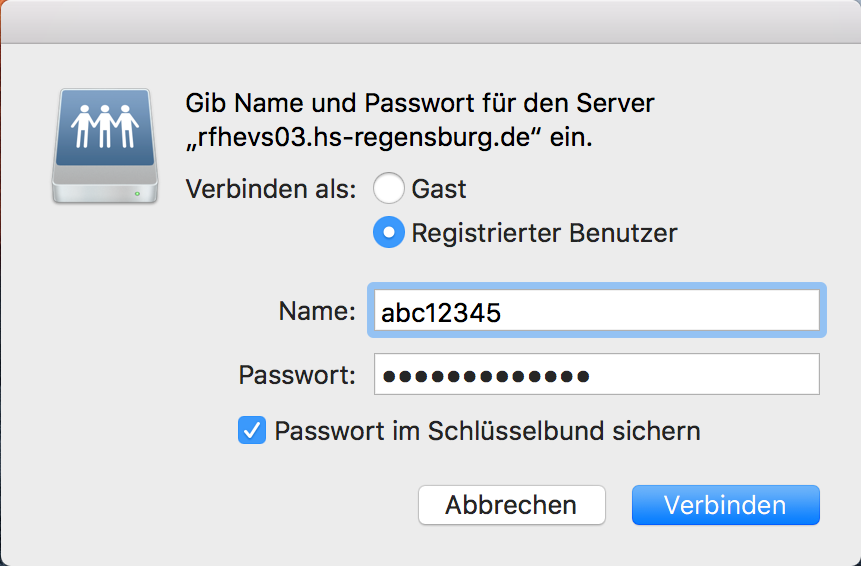
Task: Click the Passwort: field label
Action: [297, 375]
